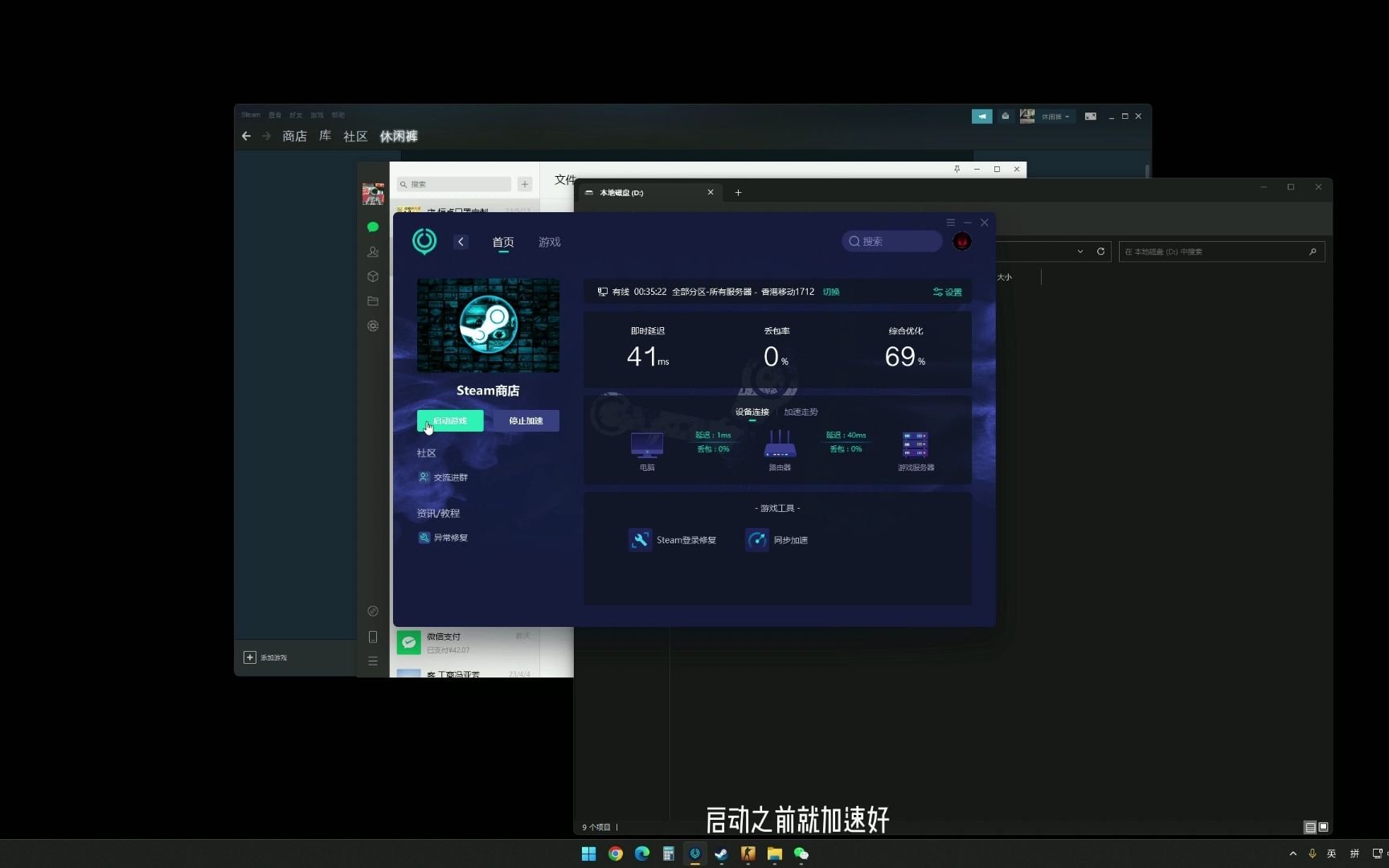Open the 设置 settings link in the accelerator
The image size is (1389, 868).
[x=948, y=292]
